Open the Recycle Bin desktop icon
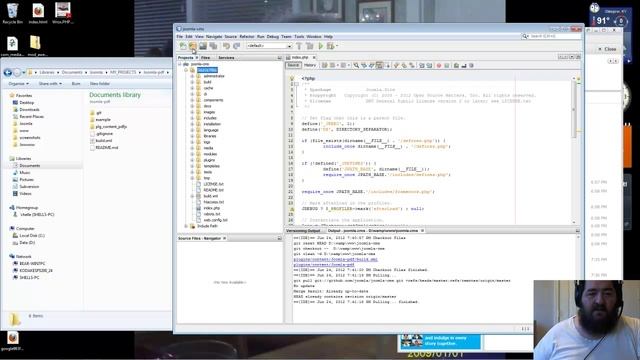Image resolution: width=640 pixels, height=360 pixels. click(x=12, y=13)
